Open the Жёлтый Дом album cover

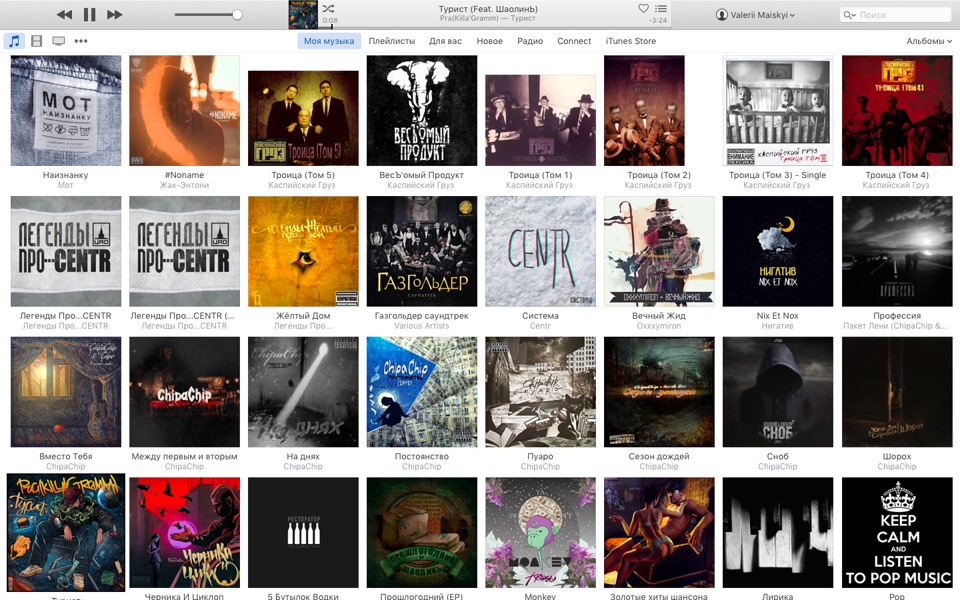[303, 251]
